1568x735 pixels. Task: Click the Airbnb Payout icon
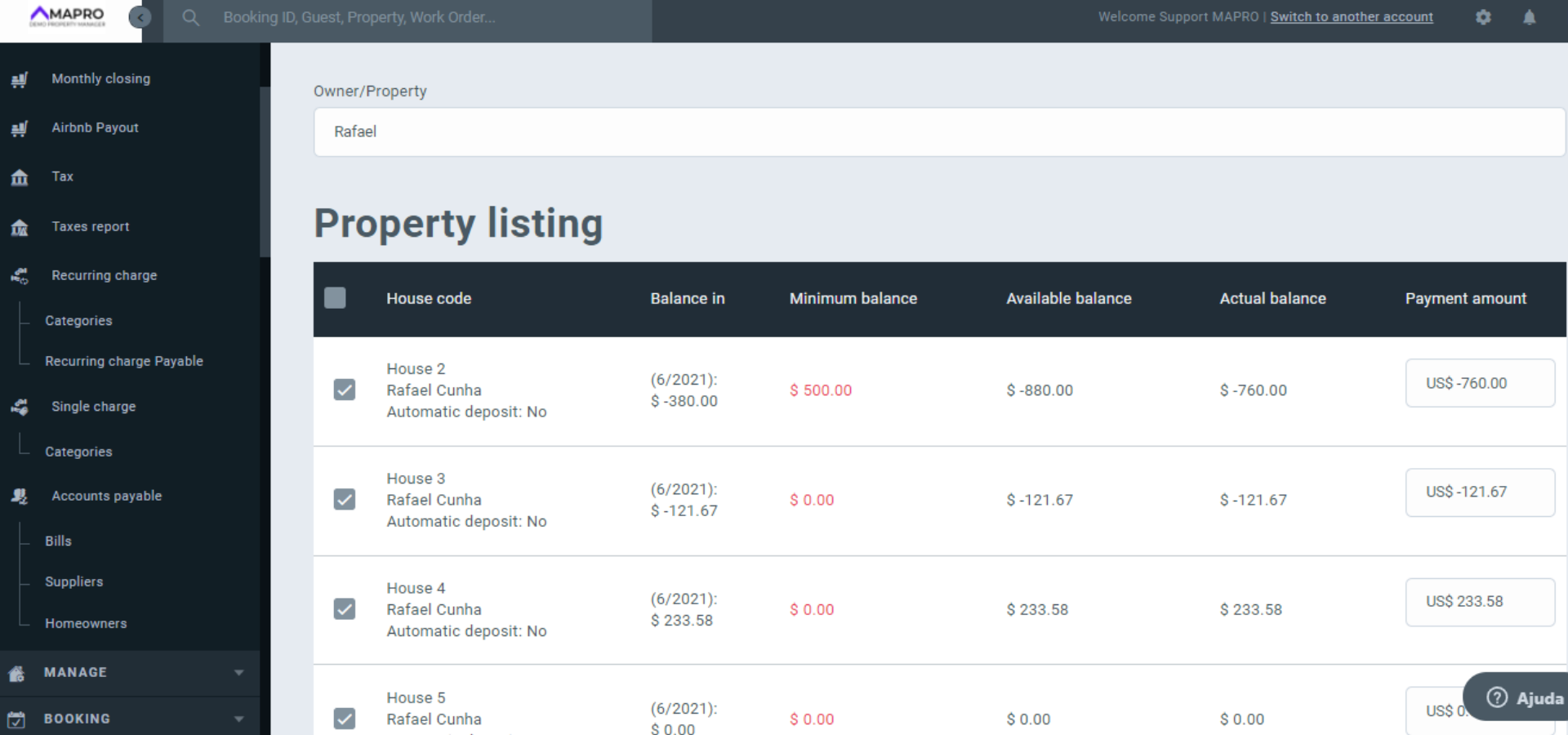pos(20,128)
